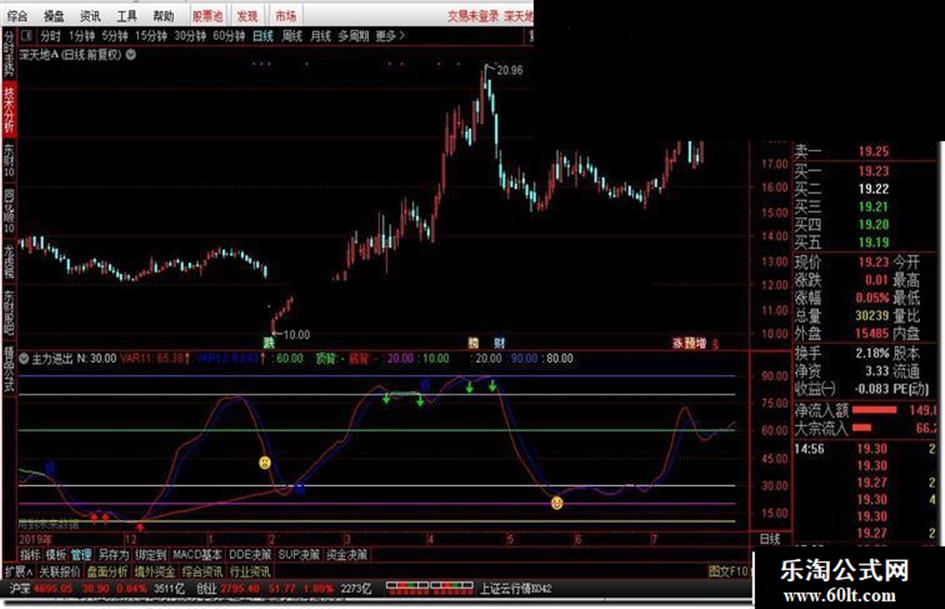Switch to 资金决策 indicator template
Viewport: 945px width, 609px height.
click(347, 554)
